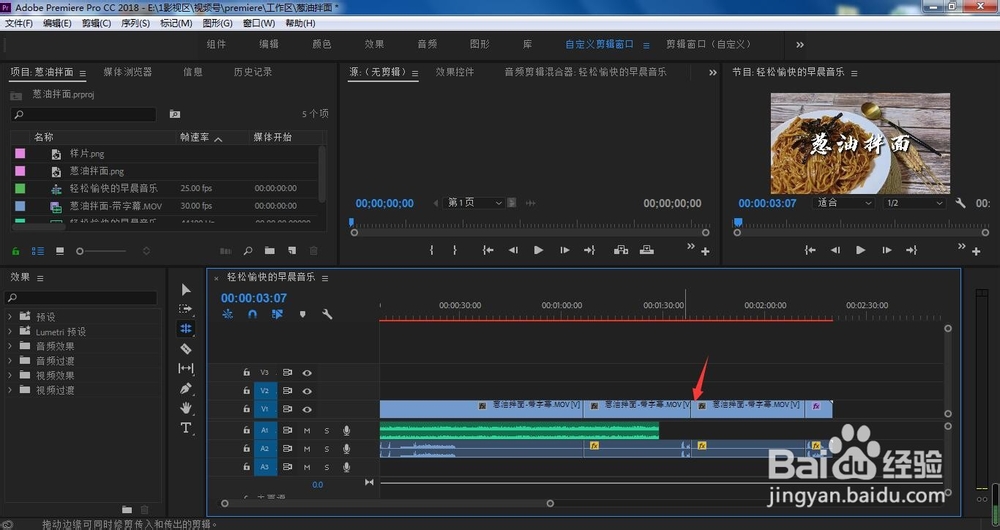Mute audio track A1
The height and width of the screenshot is (530, 1000).
click(307, 431)
